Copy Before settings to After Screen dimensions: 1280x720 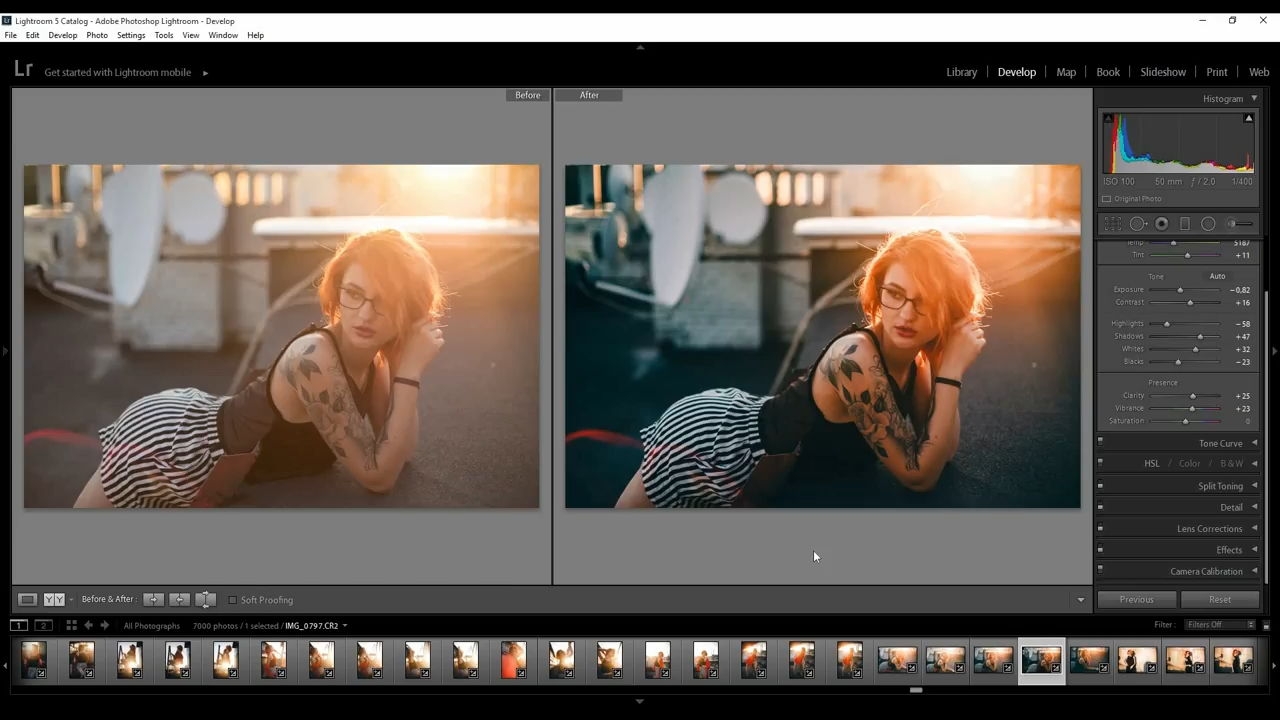(153, 600)
